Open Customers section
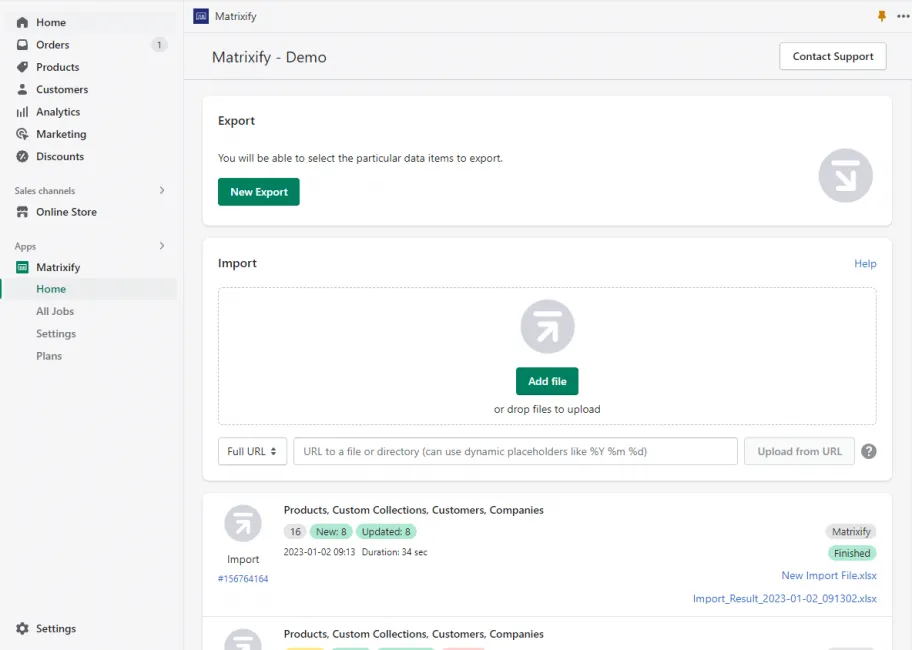The width and height of the screenshot is (912, 650). (62, 90)
